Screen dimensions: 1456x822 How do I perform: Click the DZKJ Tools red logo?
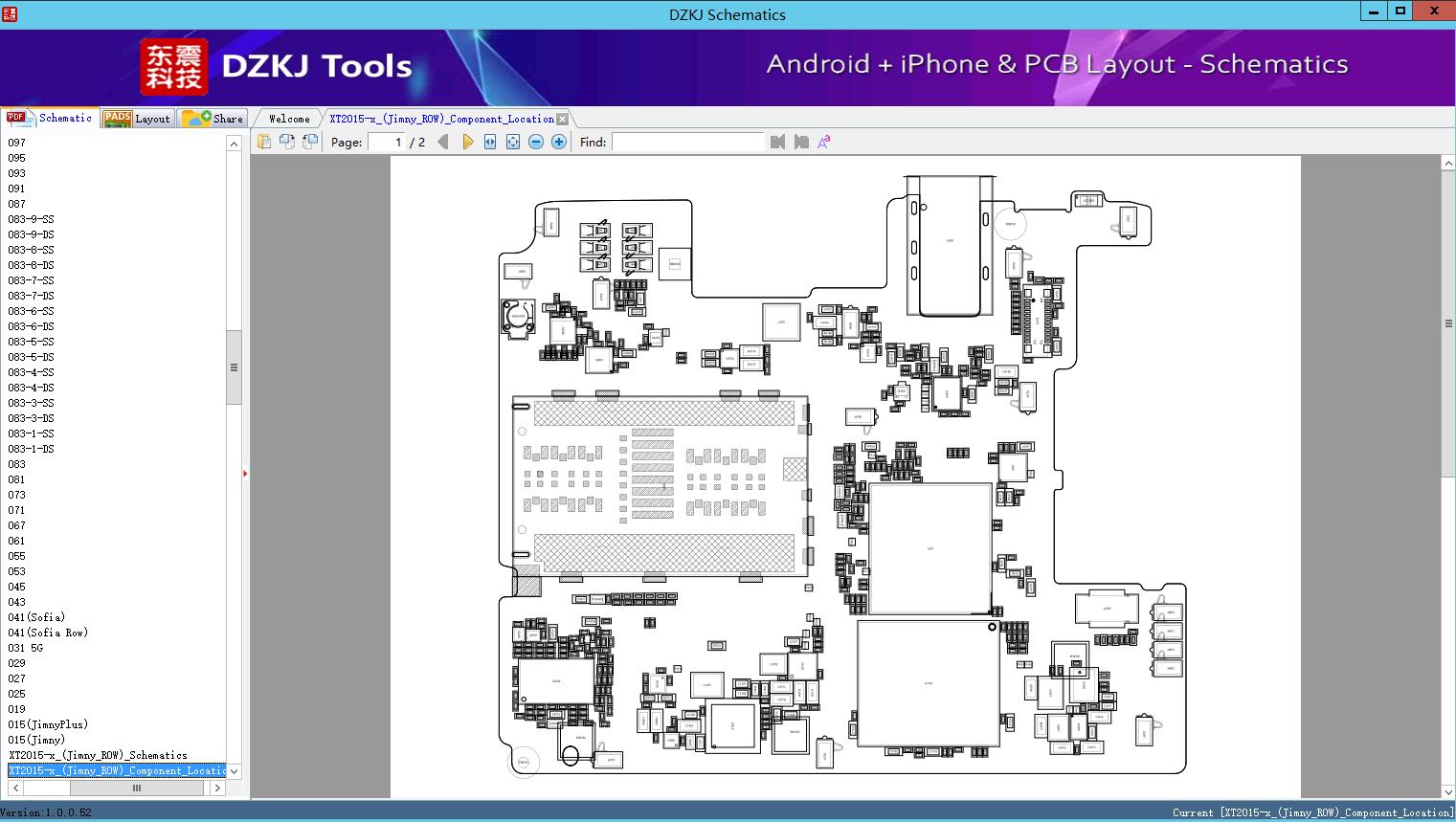tap(174, 66)
